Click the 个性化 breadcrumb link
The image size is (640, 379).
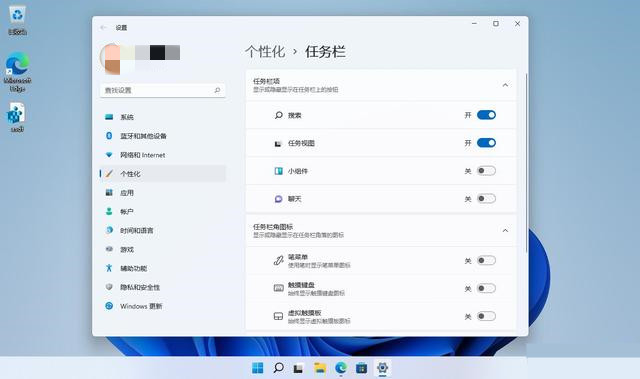click(265, 52)
